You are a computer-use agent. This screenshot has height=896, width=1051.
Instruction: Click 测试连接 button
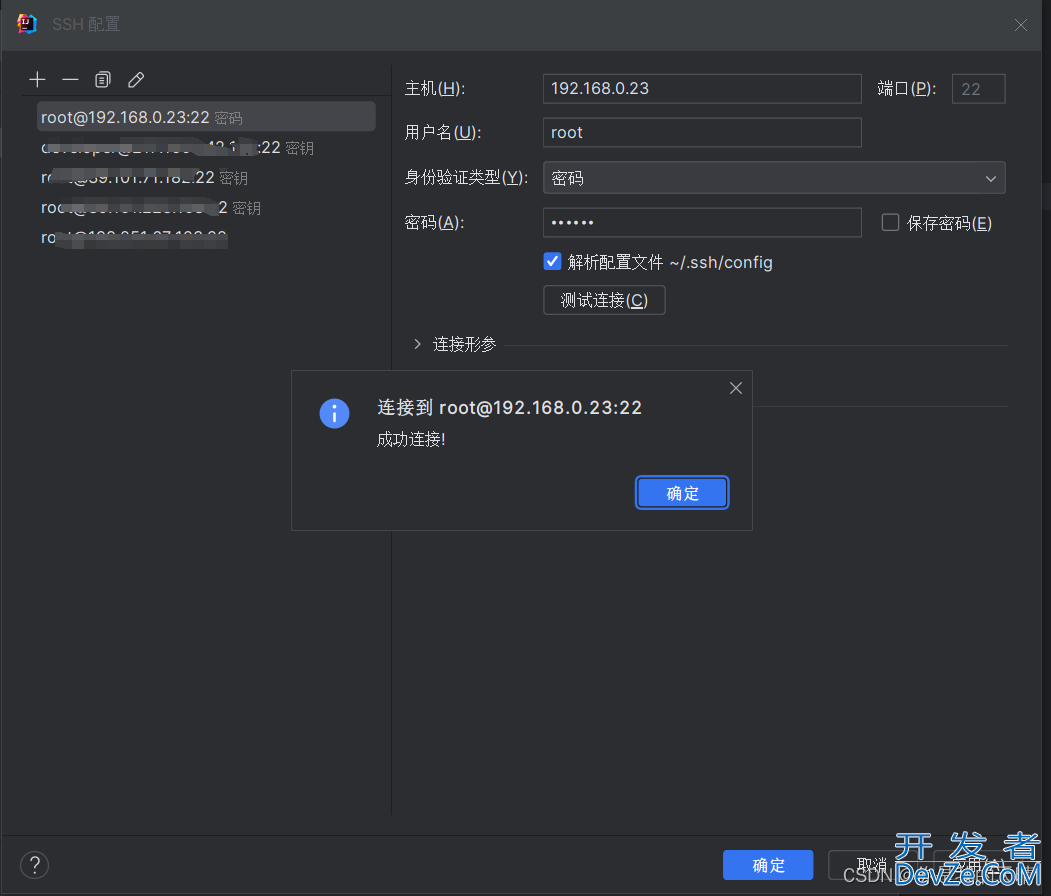[x=604, y=300]
